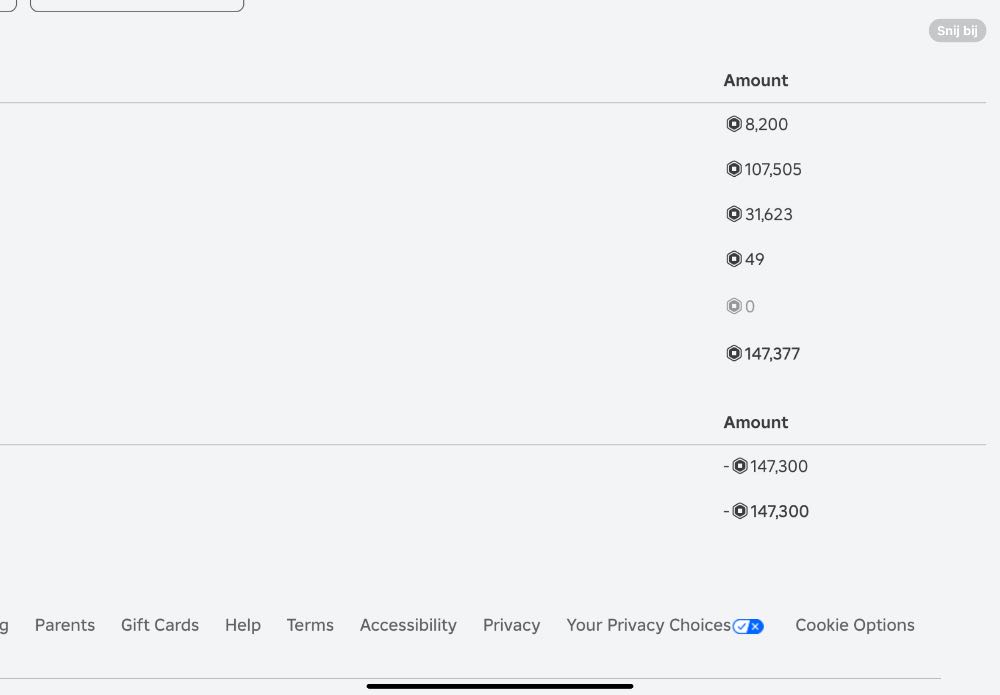Image resolution: width=1000 pixels, height=695 pixels.
Task: Click the Robux icon beside 8,200
Action: 733,124
